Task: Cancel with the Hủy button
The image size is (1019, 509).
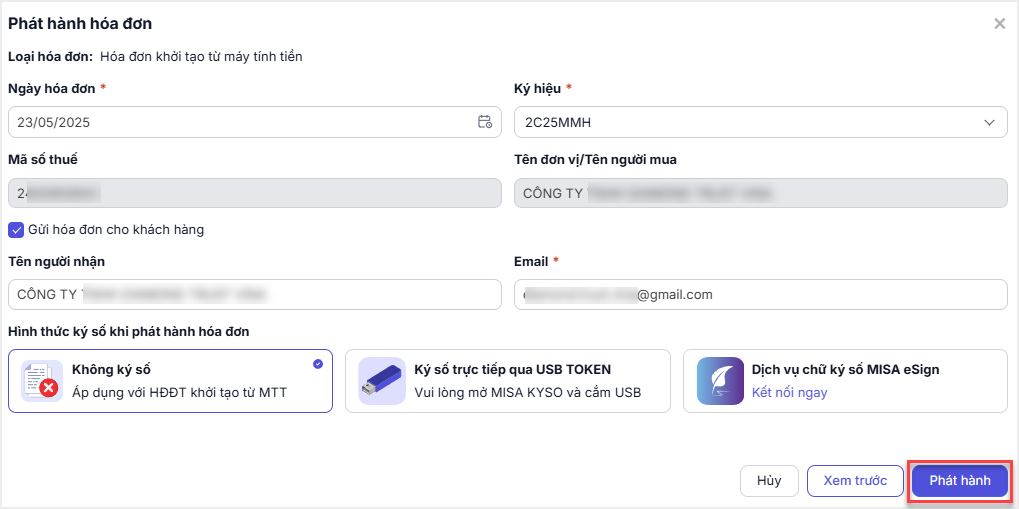Action: click(x=769, y=481)
